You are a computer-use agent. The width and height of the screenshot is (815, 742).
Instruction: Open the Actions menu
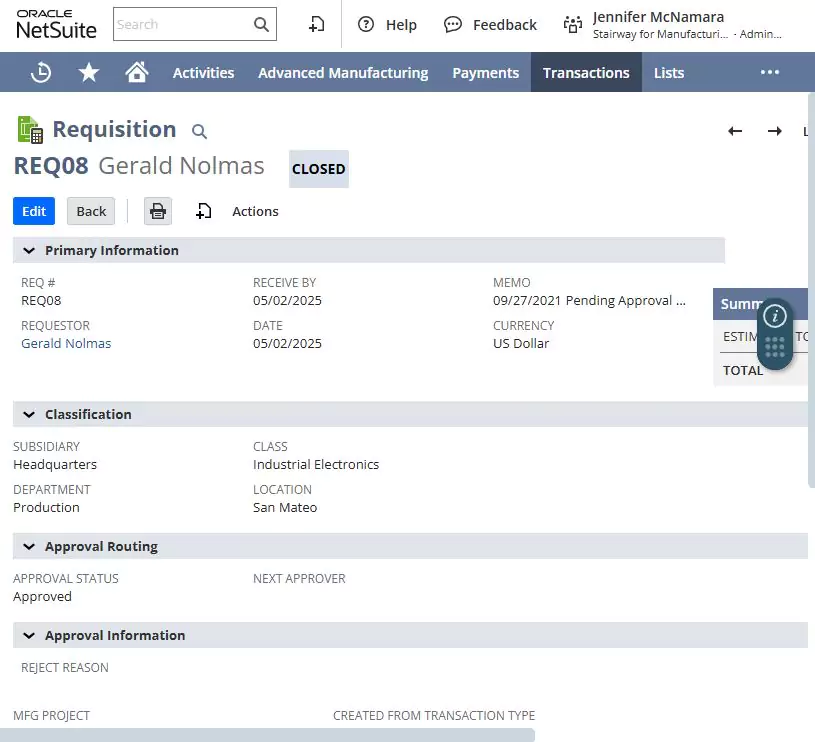[x=255, y=211]
